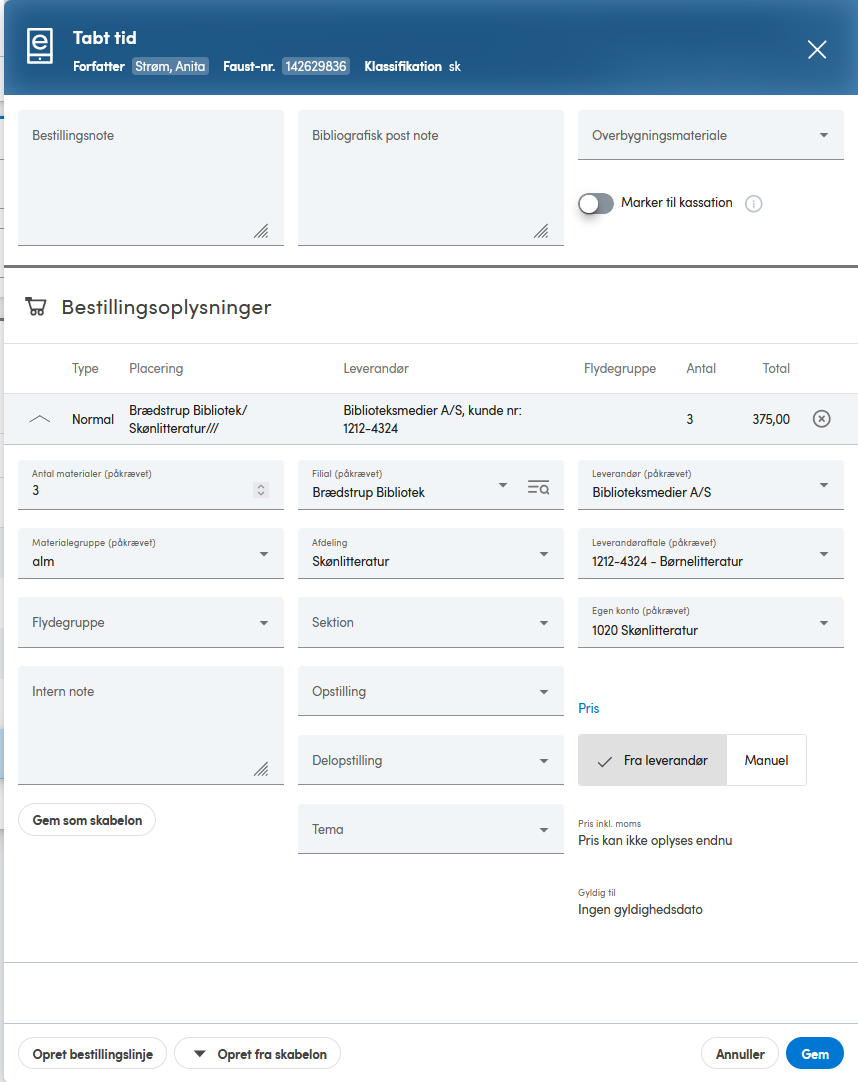Close the Tabt tid dialog
The image size is (858, 1082).
817,50
